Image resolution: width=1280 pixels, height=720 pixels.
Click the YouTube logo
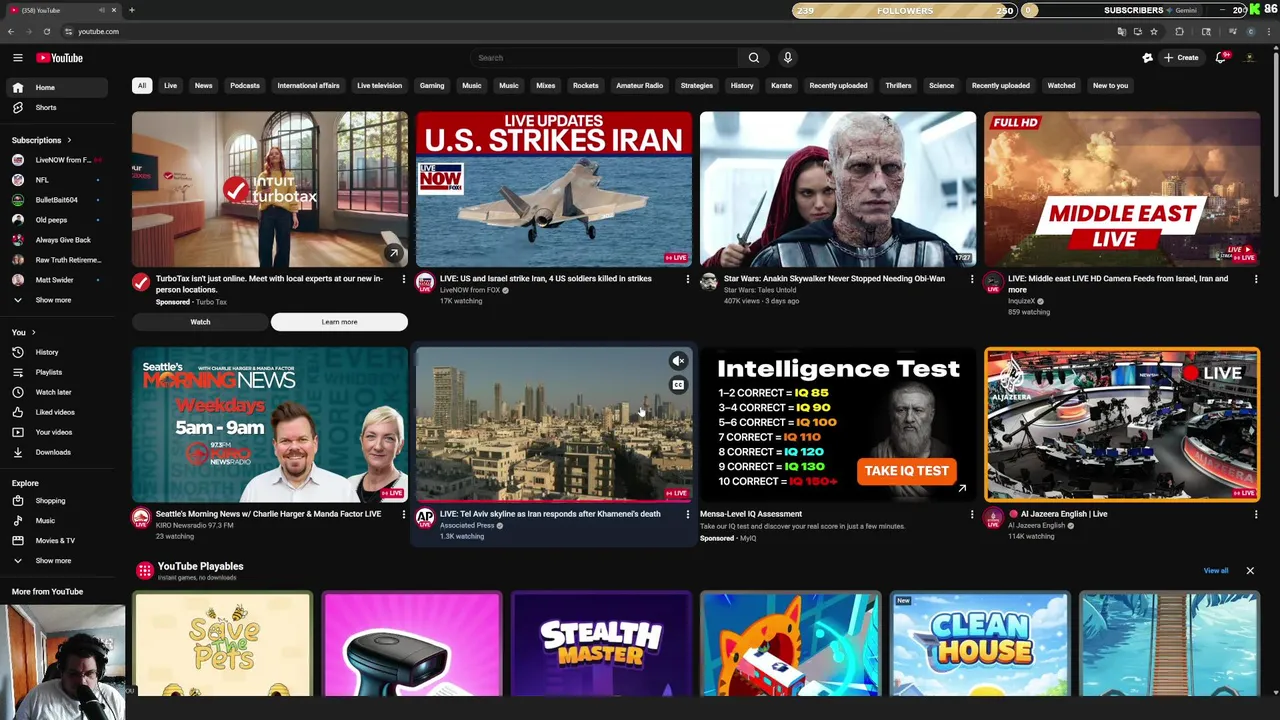(60, 58)
